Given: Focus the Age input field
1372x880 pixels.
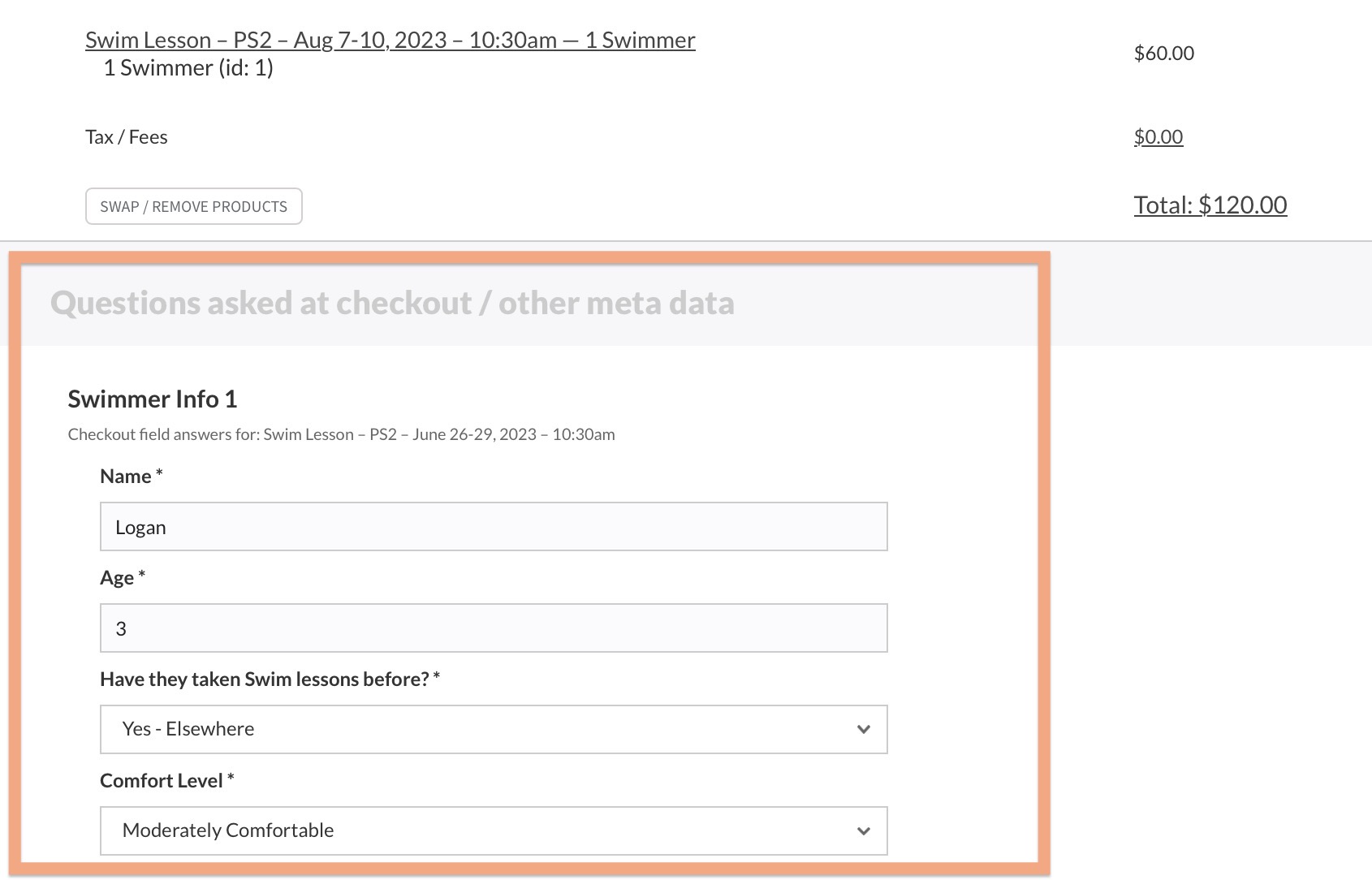Looking at the screenshot, I should 493,628.
